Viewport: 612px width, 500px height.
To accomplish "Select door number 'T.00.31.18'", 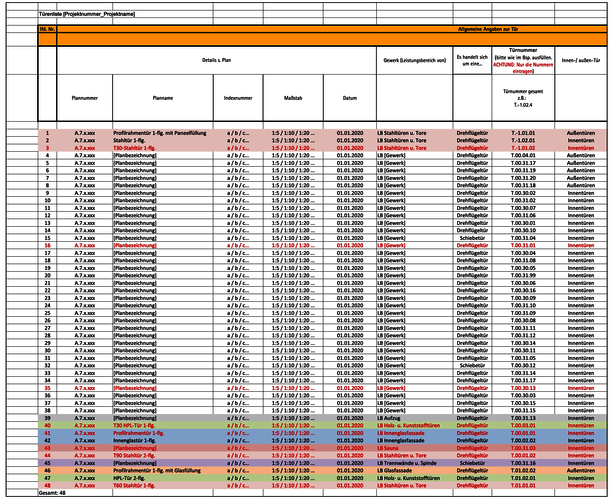I will [523, 185].
